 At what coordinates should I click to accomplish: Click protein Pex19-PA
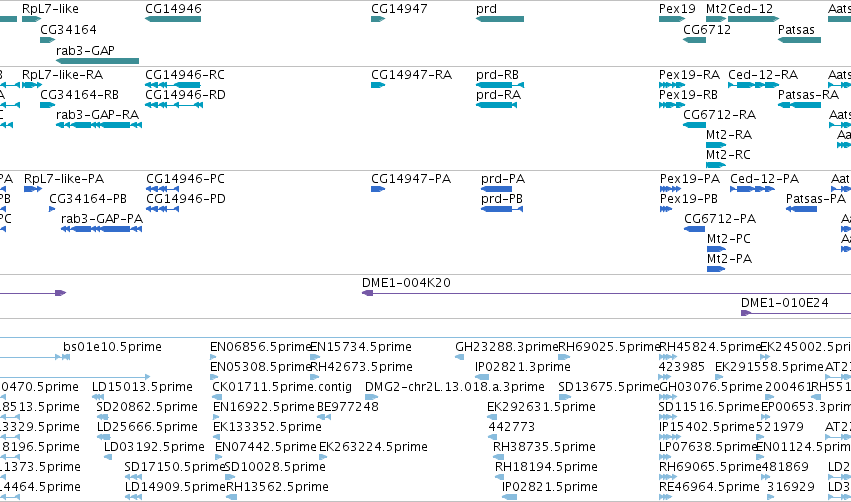click(x=670, y=189)
